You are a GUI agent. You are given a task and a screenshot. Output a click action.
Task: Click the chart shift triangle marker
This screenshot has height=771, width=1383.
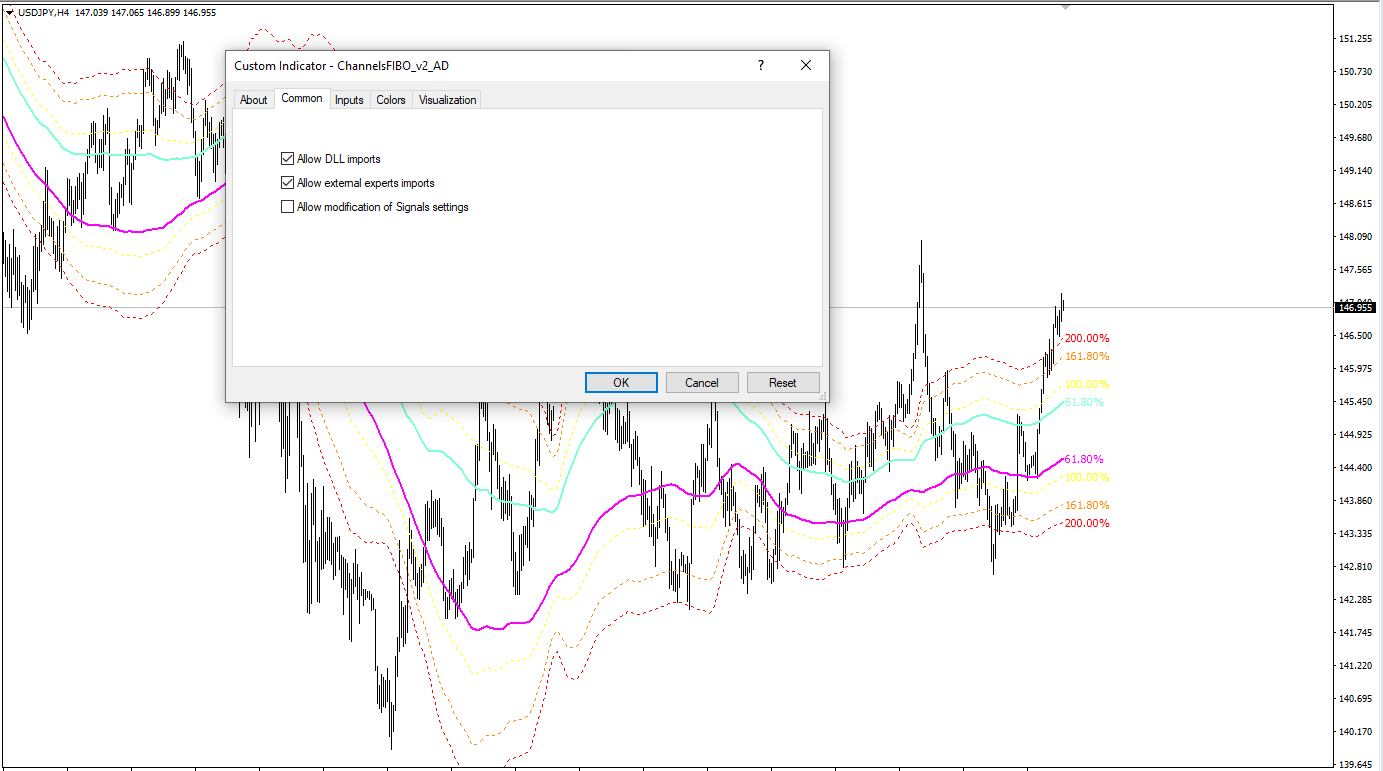tap(1066, 7)
